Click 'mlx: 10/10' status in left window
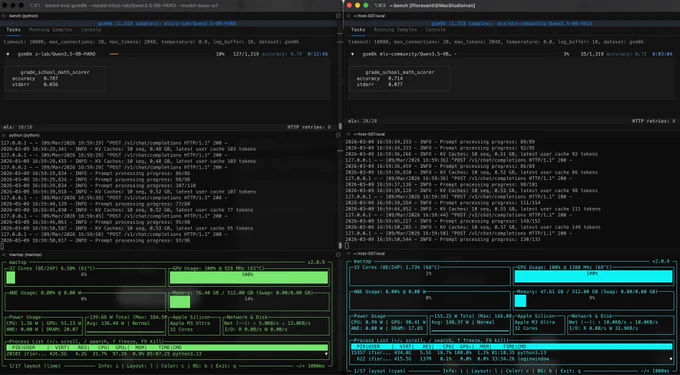 pyautogui.click(x=18, y=127)
